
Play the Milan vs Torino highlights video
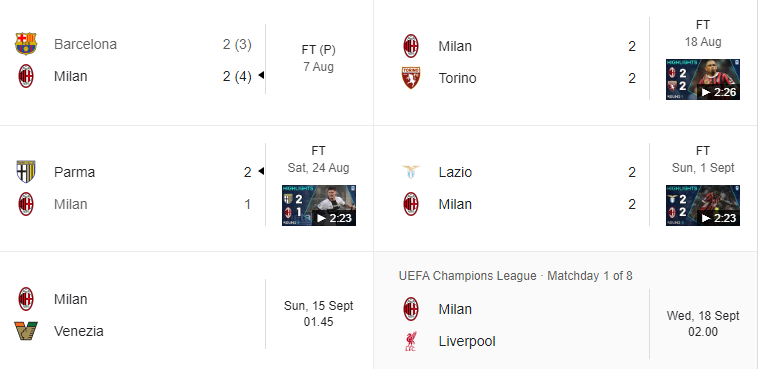(702, 79)
